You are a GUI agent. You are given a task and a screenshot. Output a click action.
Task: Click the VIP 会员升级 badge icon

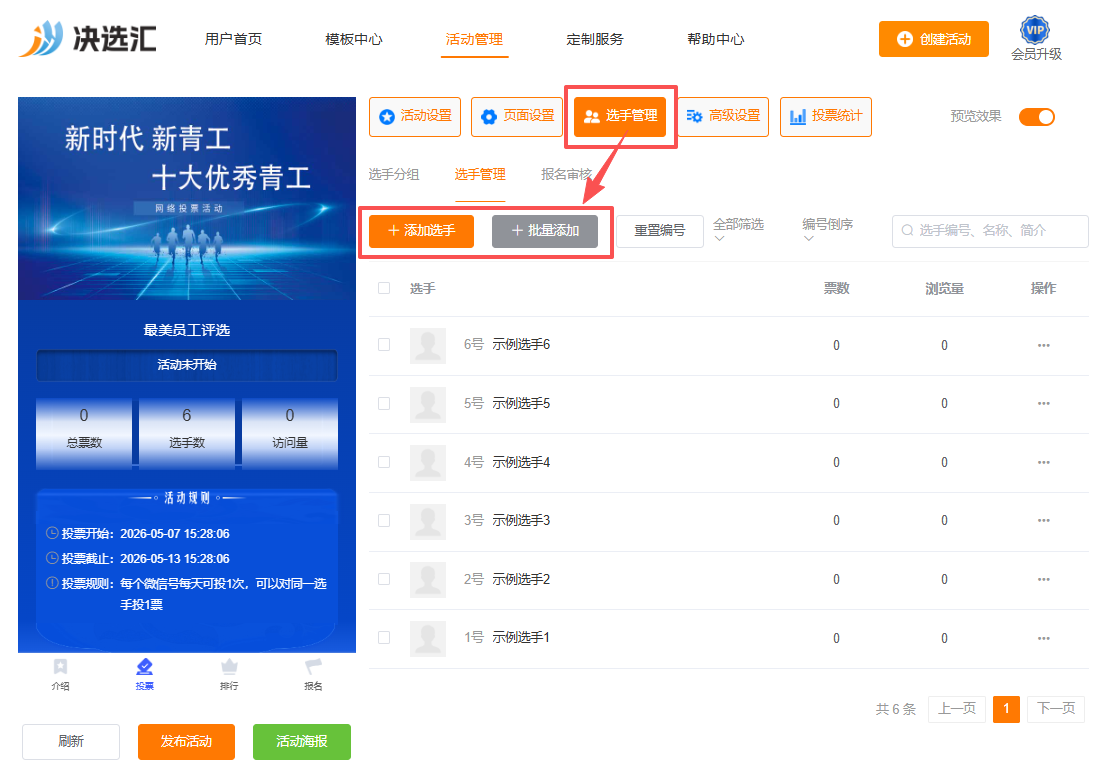pyautogui.click(x=1035, y=30)
